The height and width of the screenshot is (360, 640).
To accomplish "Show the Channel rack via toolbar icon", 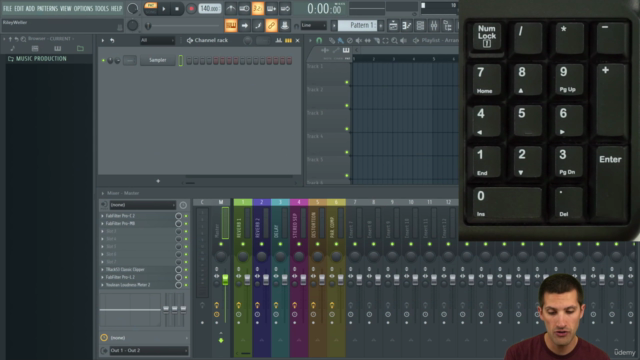I will pos(420,26).
